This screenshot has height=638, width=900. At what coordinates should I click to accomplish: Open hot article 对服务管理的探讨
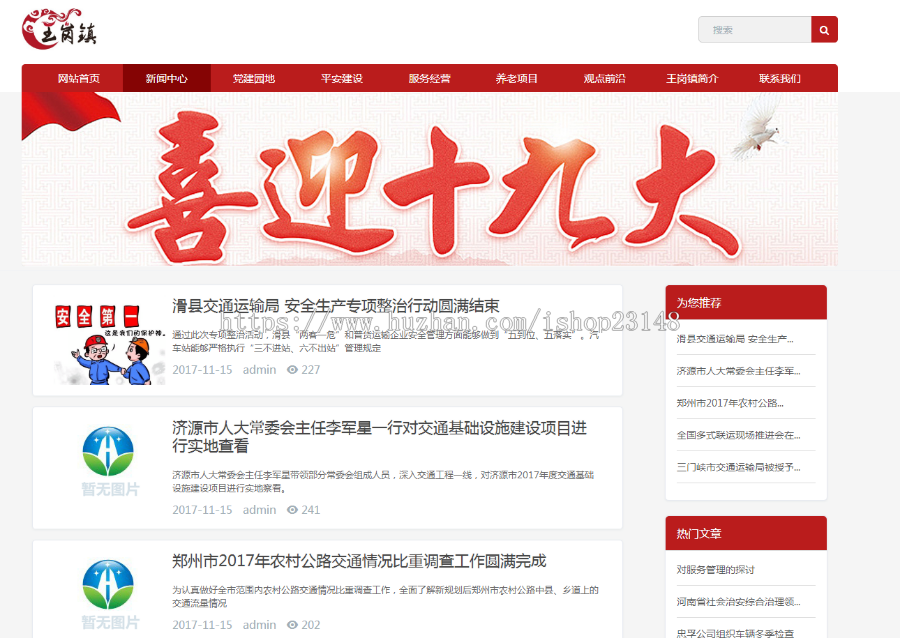coord(715,570)
